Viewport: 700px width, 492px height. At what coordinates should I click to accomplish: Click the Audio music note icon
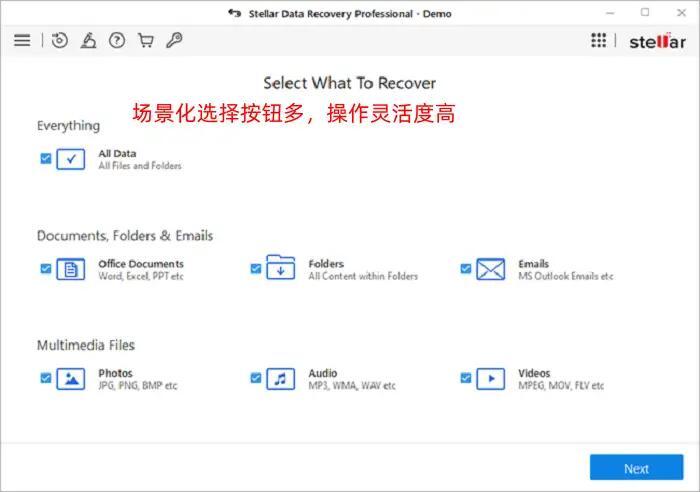[280, 379]
